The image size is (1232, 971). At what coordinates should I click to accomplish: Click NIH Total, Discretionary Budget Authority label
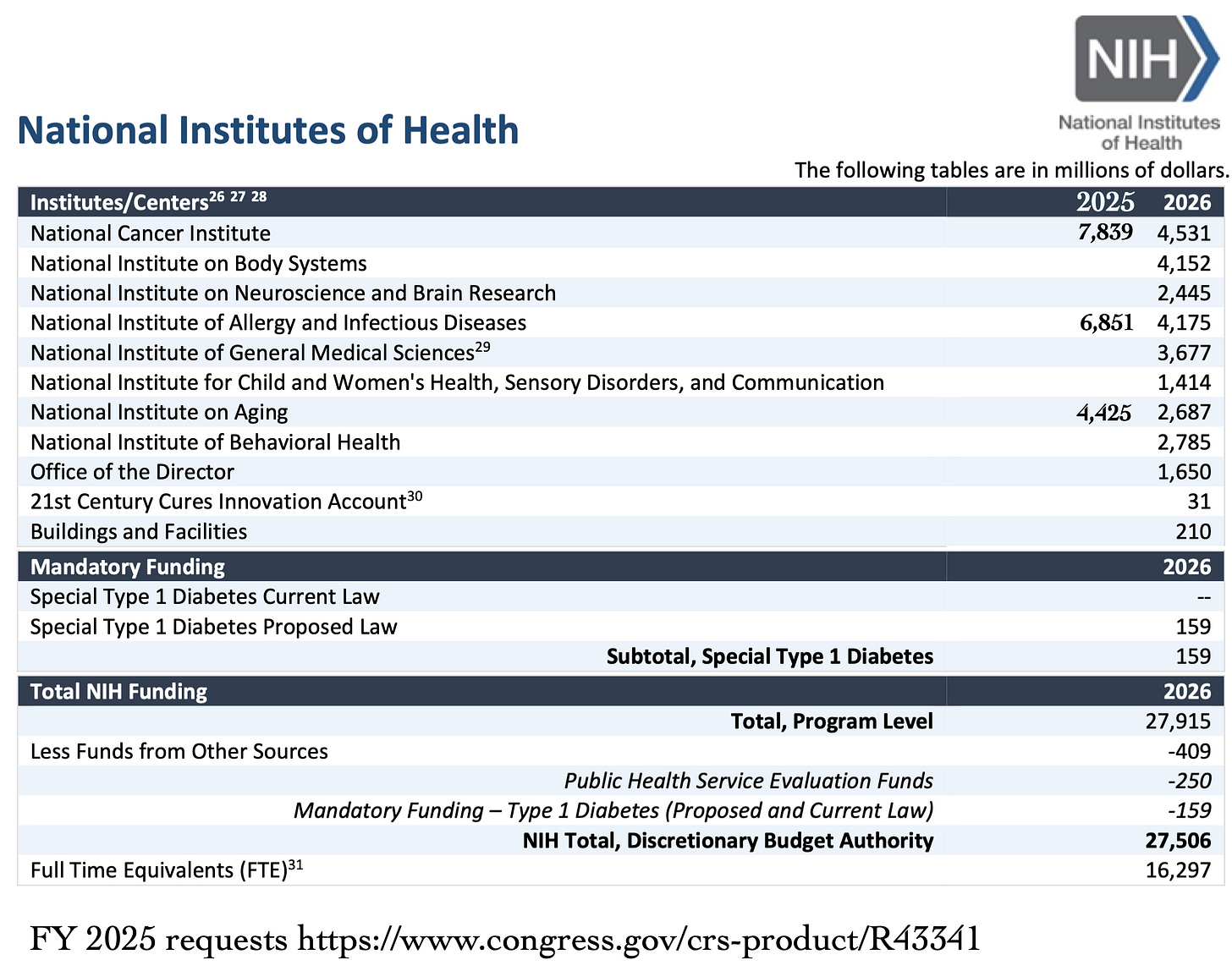[728, 841]
